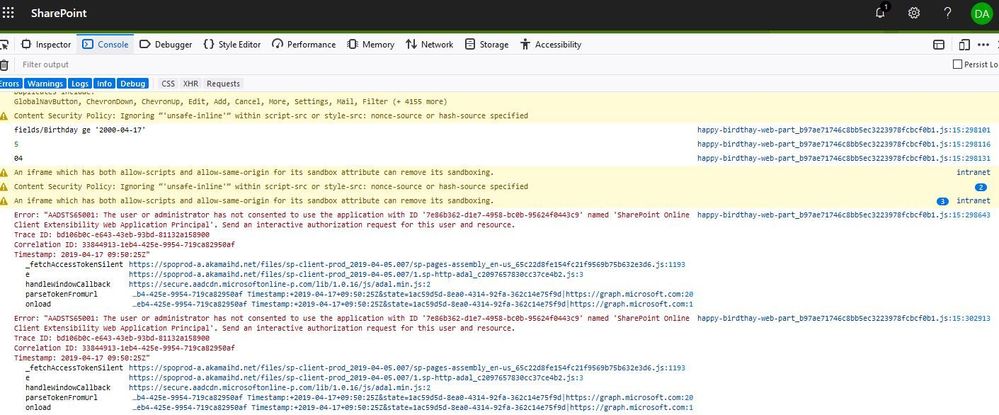Viewport: 999px width, 415px height.
Task: Toggle the Info filter
Action: click(104, 84)
